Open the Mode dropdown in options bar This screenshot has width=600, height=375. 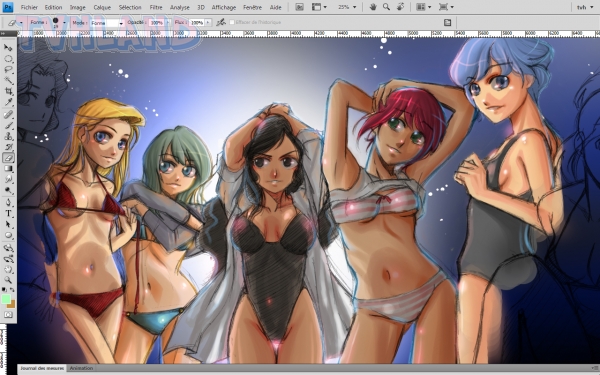click(x=108, y=23)
